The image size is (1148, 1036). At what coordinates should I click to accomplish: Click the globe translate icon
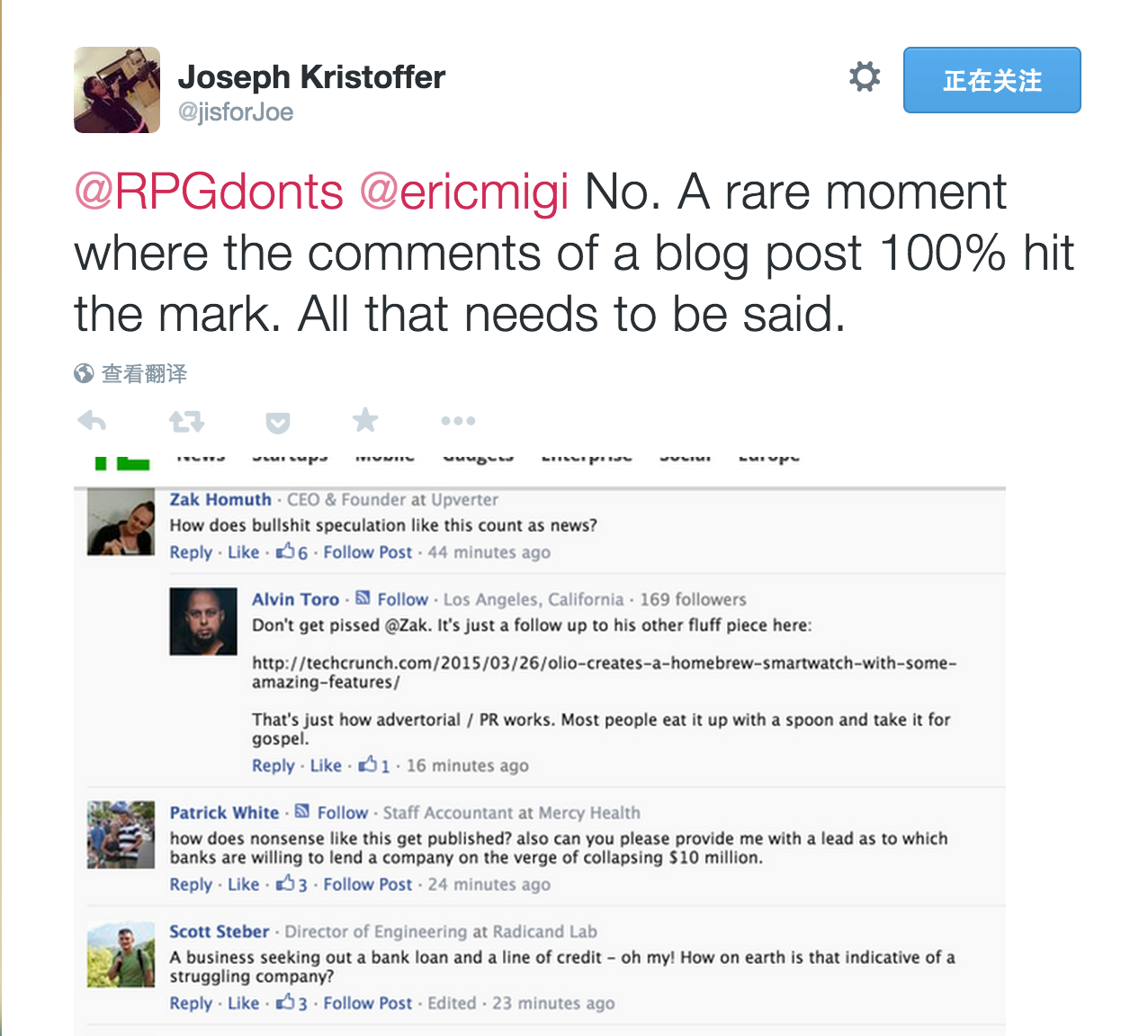84,373
